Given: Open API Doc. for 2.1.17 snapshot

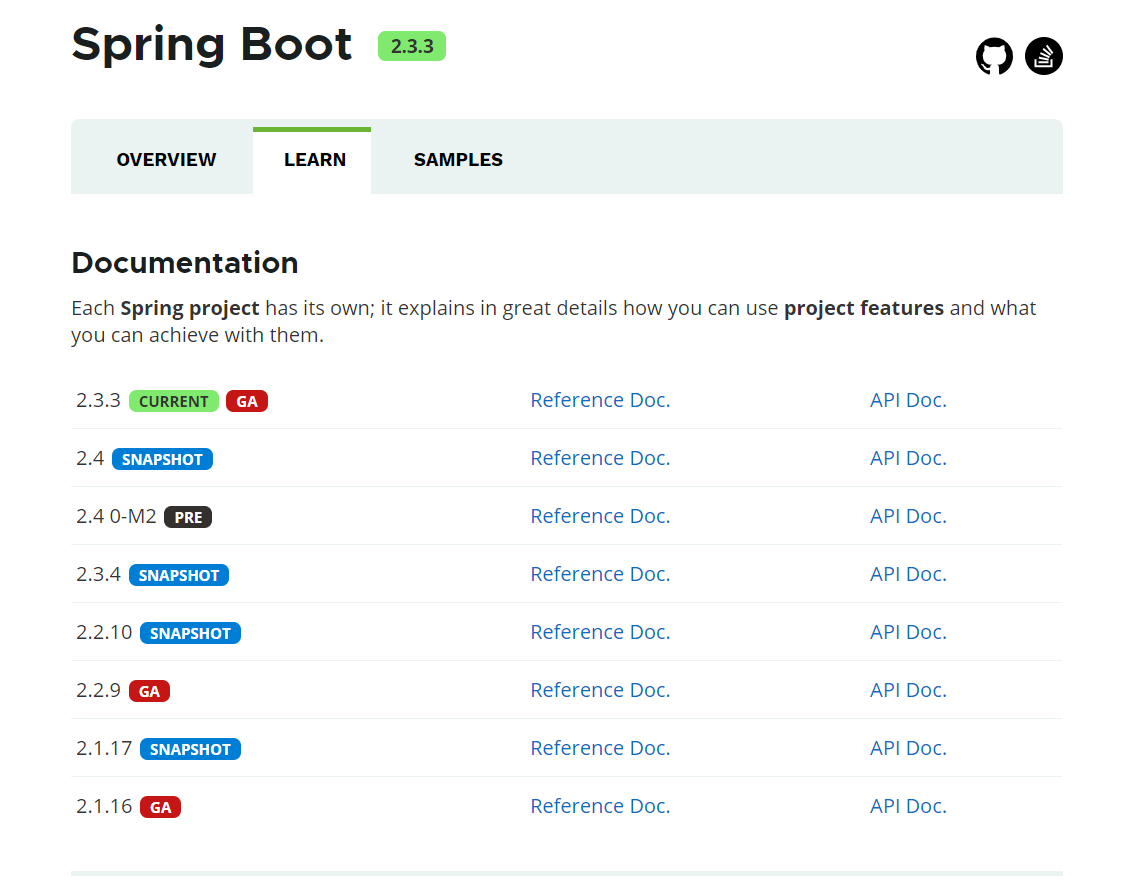Looking at the screenshot, I should click(x=908, y=748).
